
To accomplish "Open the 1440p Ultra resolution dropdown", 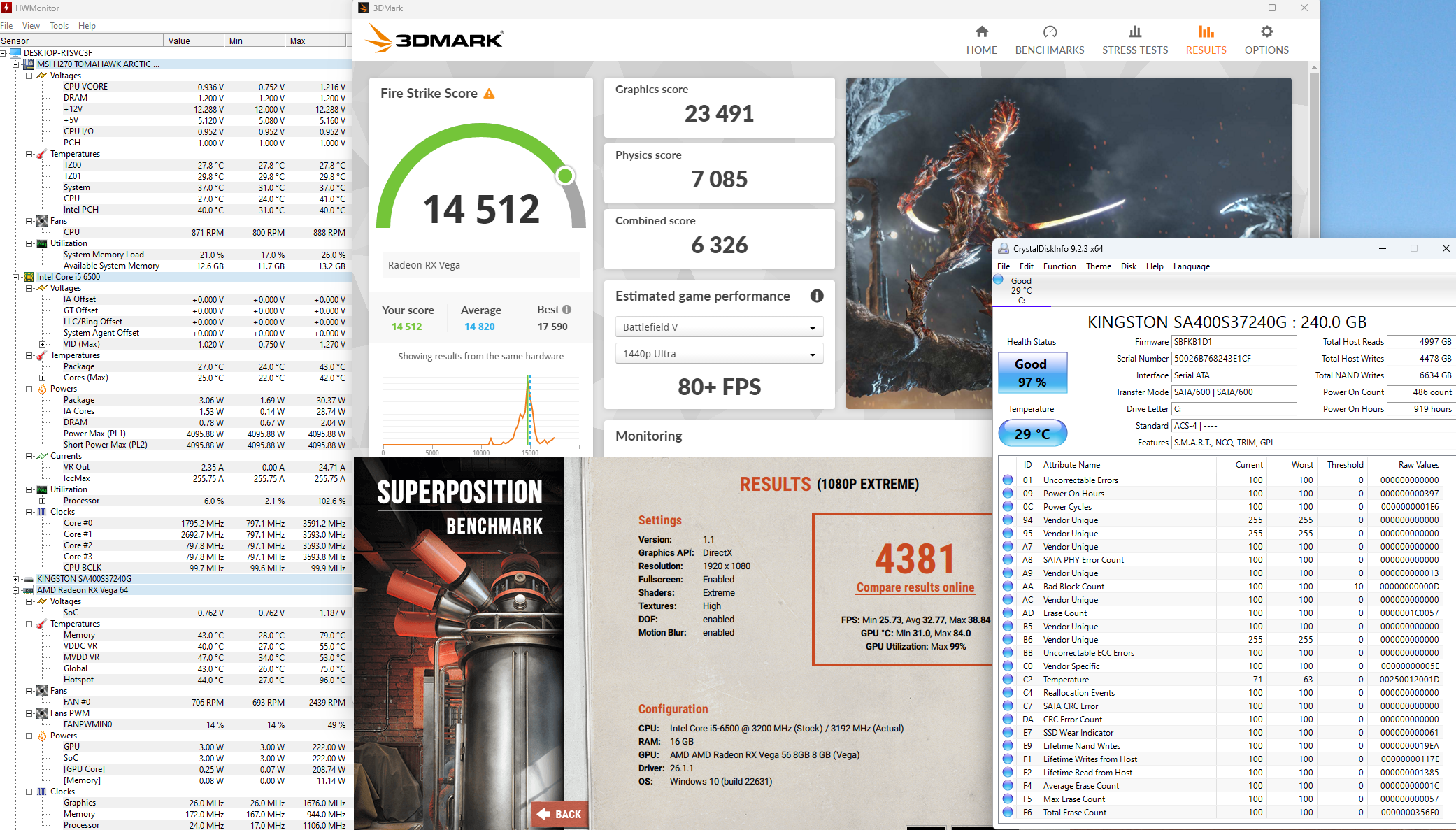I will 719,354.
